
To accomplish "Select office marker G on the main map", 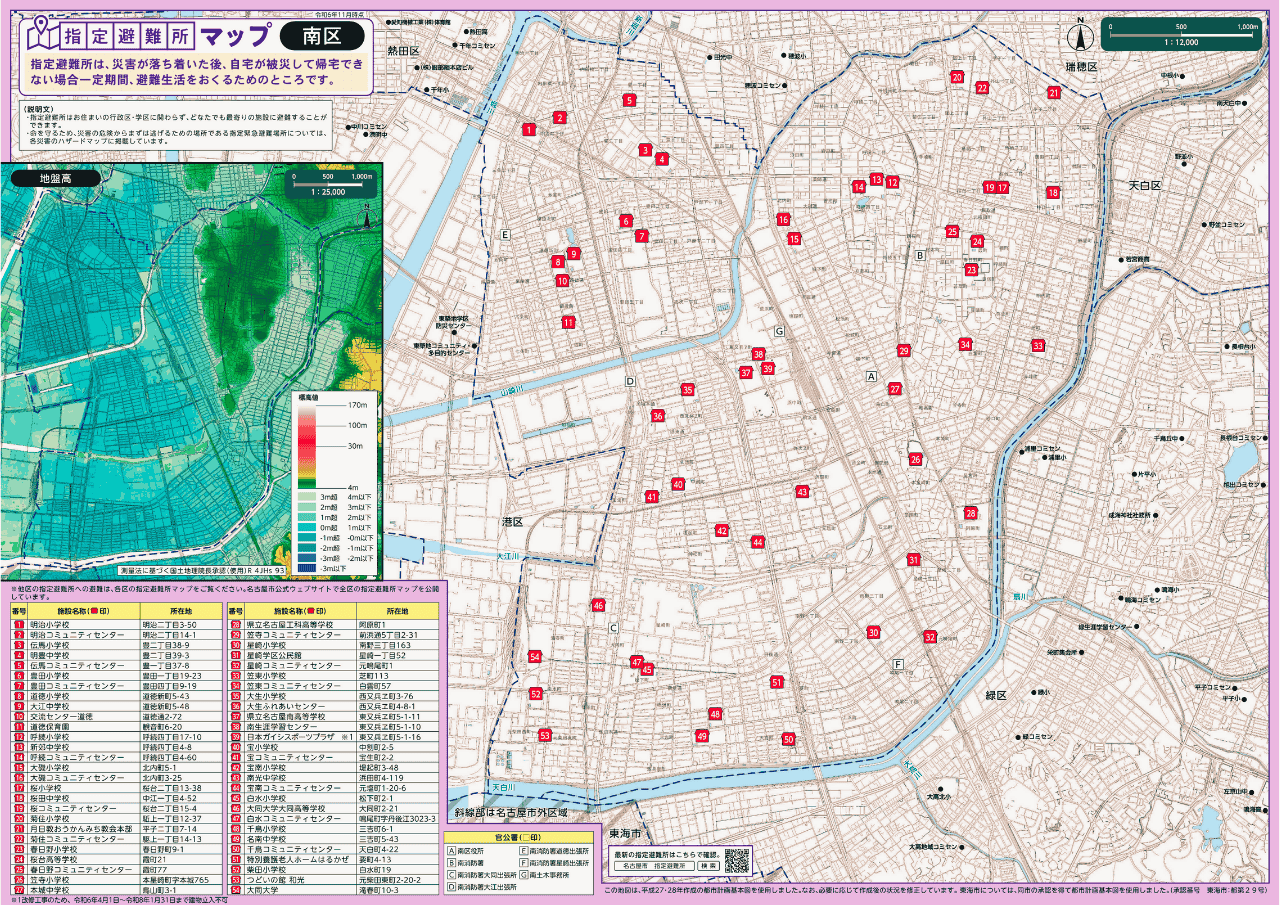I will tap(779, 330).
